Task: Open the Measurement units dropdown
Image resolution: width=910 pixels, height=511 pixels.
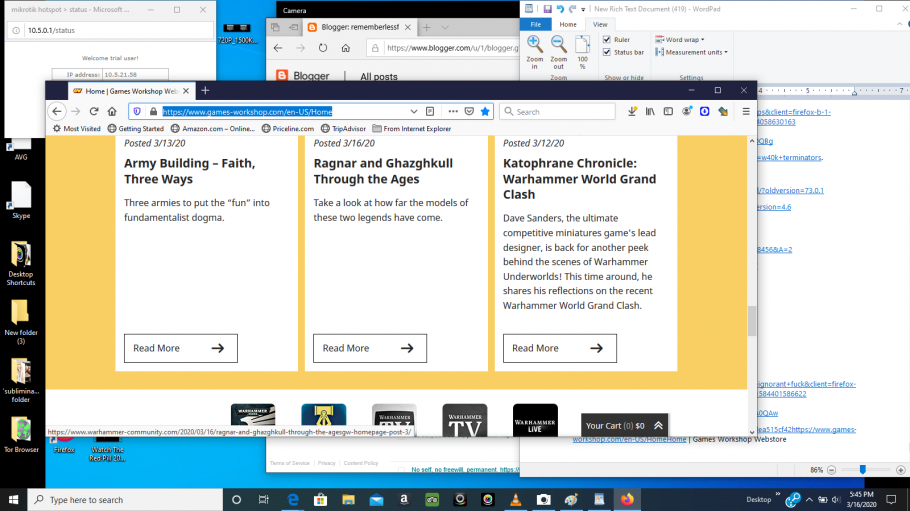Action: (x=725, y=52)
